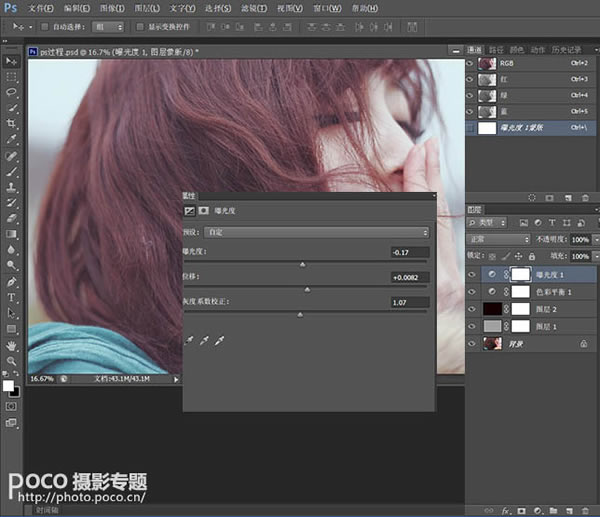Screen dimensions: 600x517
Task: Select the Crop tool
Action: [x=12, y=124]
